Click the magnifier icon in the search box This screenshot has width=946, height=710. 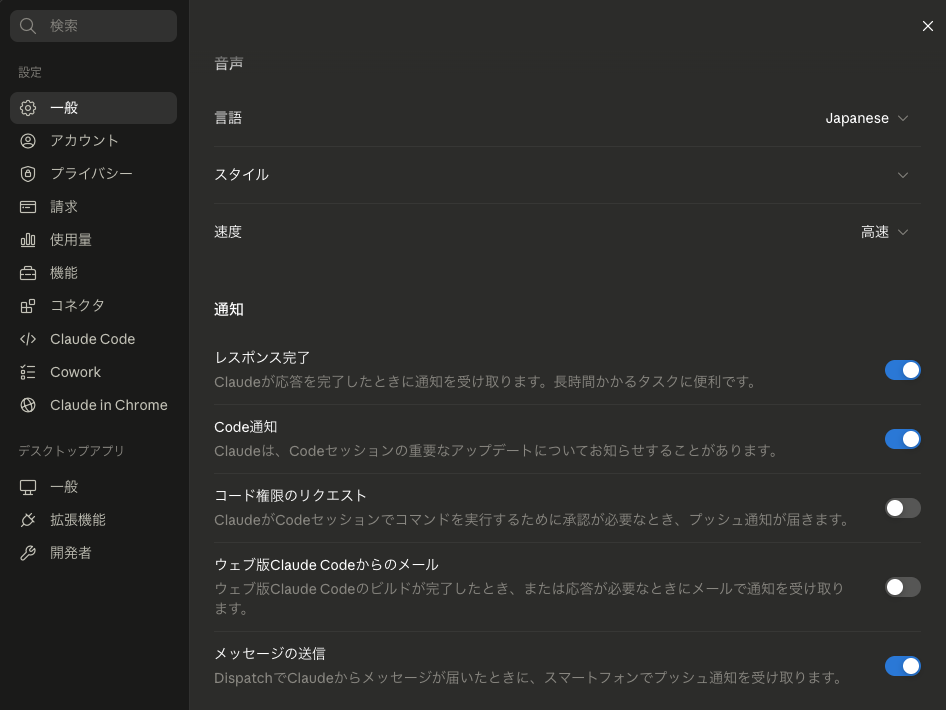[x=28, y=26]
